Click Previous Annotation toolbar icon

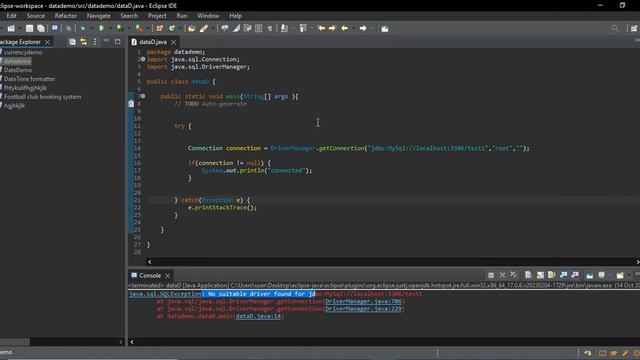(x=303, y=28)
